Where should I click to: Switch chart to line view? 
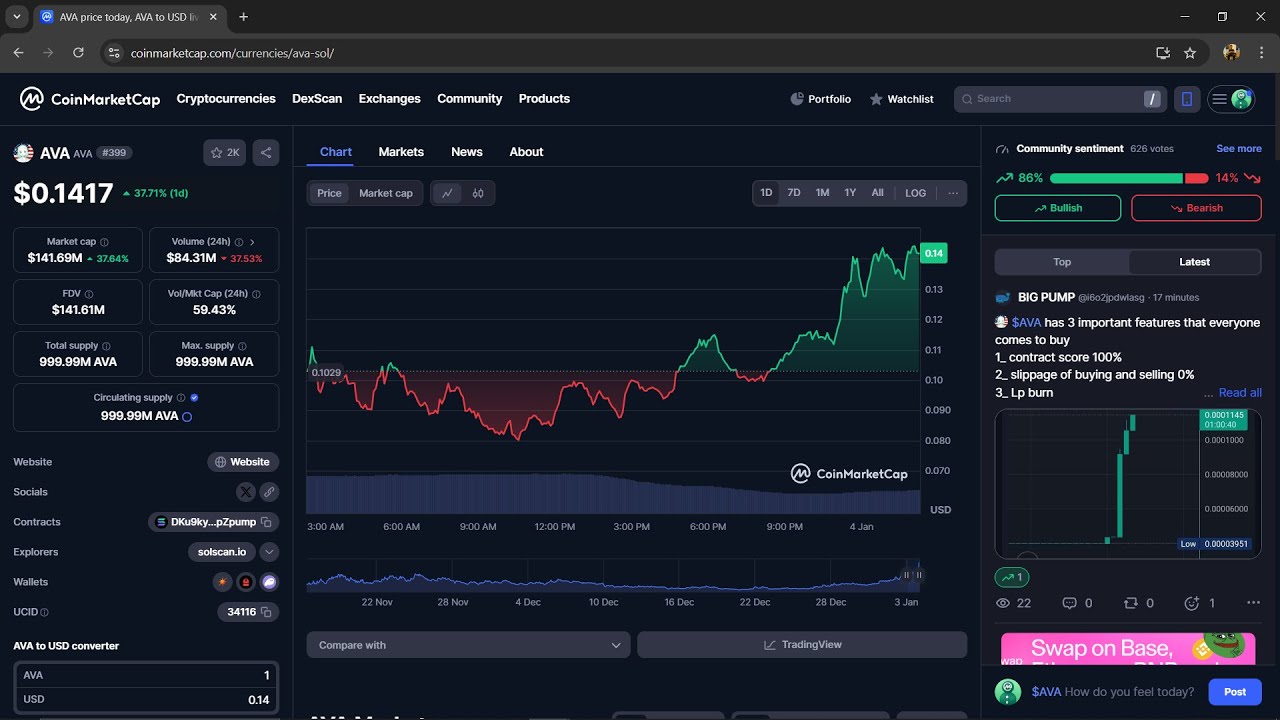coord(447,193)
